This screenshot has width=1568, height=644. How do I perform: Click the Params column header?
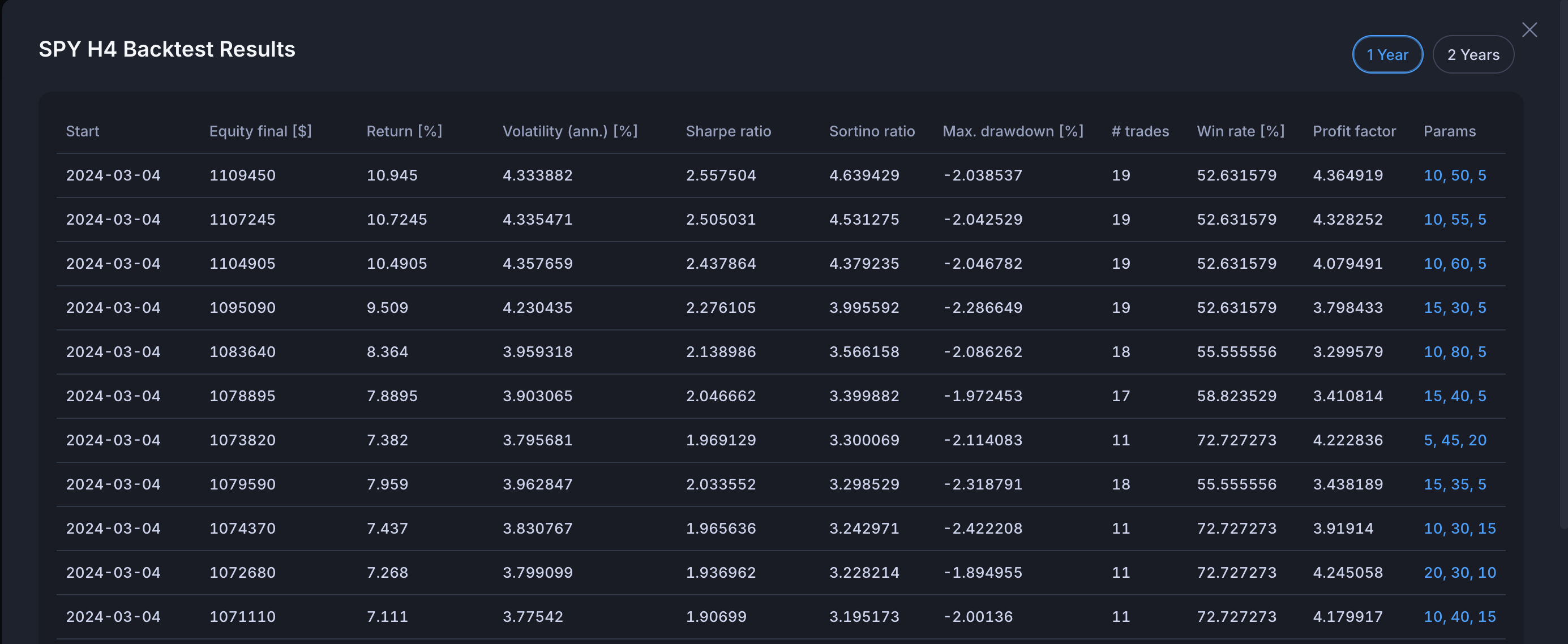click(x=1449, y=131)
